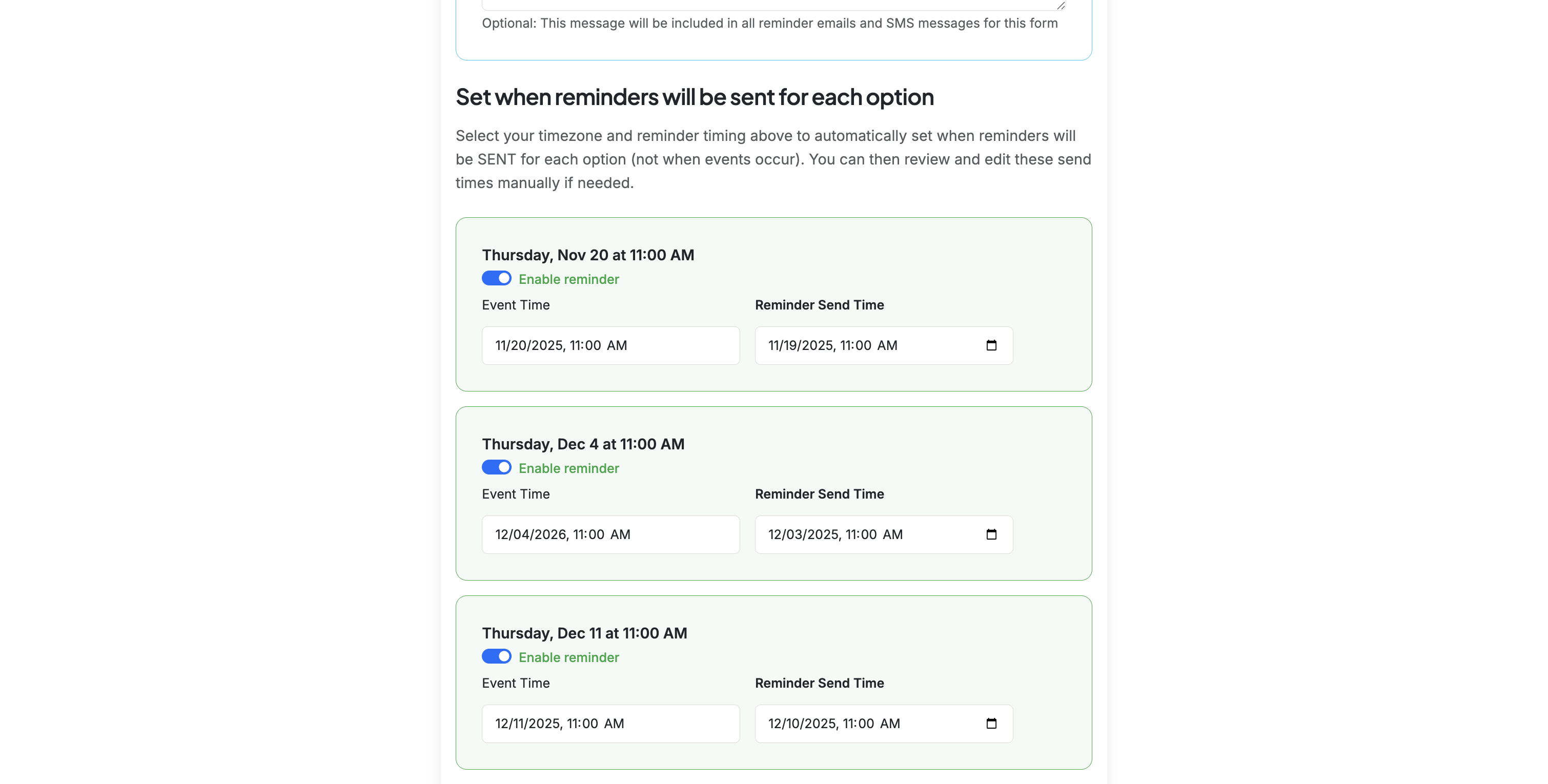
Task: Click the Thursday, Nov 20 event heading
Action: (x=588, y=255)
